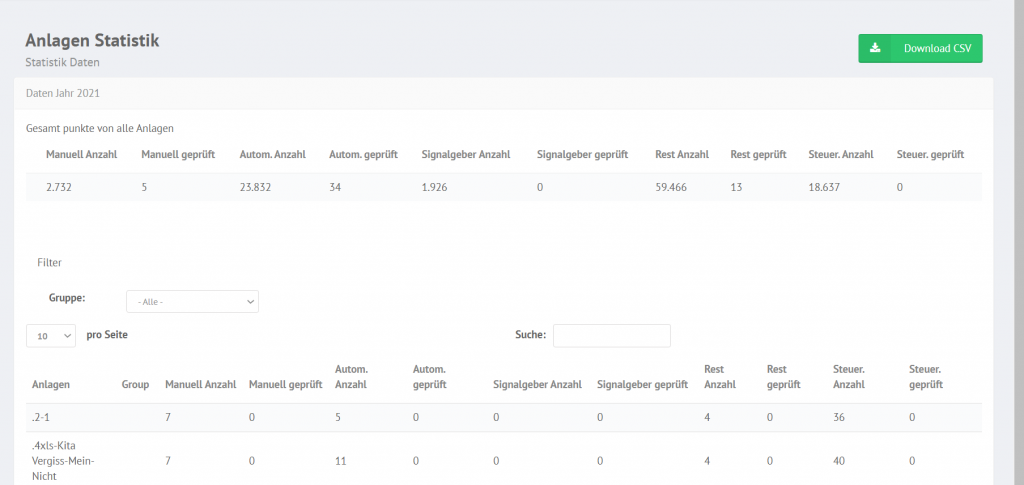This screenshot has height=485, width=1024.
Task: Sort by Steuer. geprüft in lower table
Action: (x=926, y=377)
